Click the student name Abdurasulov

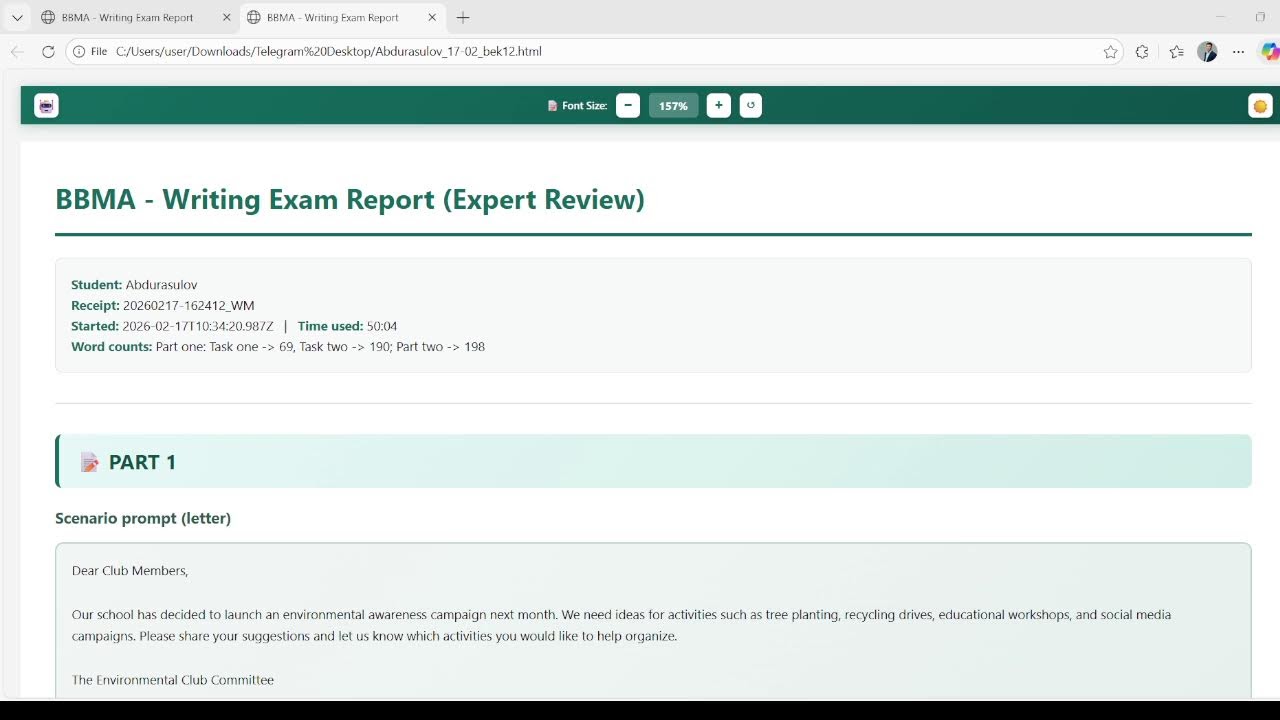tap(161, 285)
